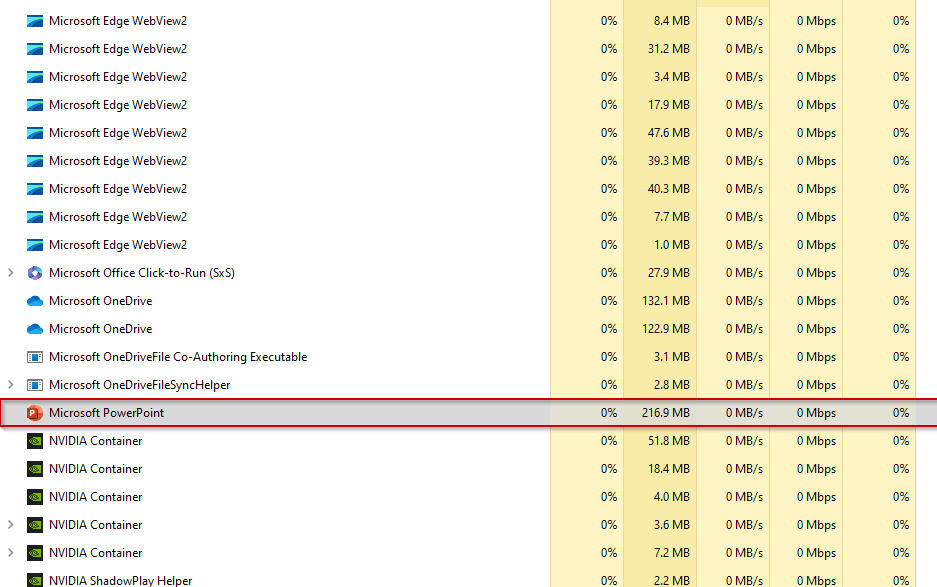Select the Edge WebView2 icon in the 7.7 MB row
This screenshot has width=937, height=587.
pyautogui.click(x=35, y=217)
